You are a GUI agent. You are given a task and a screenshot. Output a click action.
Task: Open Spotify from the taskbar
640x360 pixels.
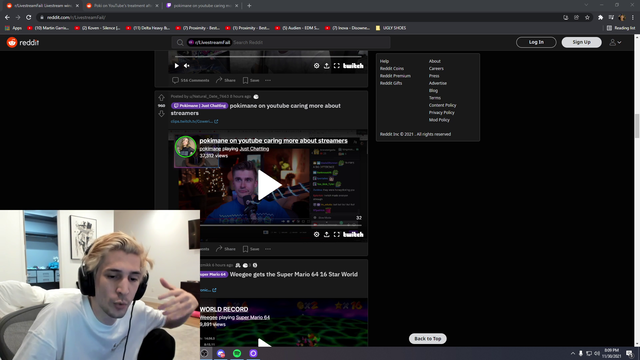(237, 353)
